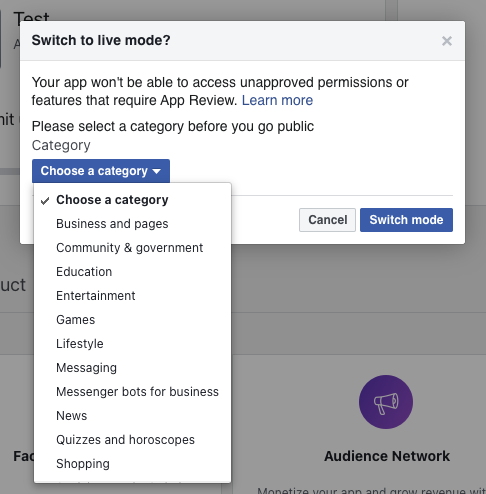Select Community & government category
This screenshot has height=494, width=486.
132,248
